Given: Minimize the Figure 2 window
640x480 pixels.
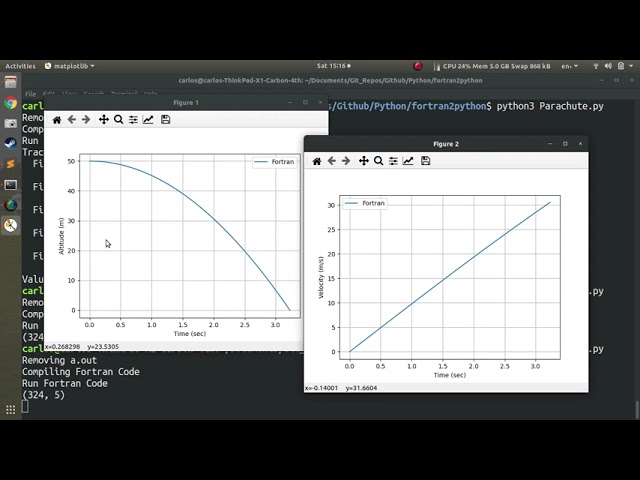Looking at the screenshot, I should 550,144.
